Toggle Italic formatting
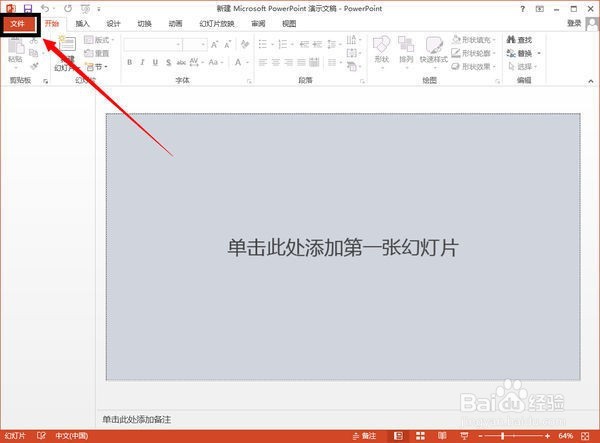This screenshot has width=600, height=443. pyautogui.click(x=142, y=62)
